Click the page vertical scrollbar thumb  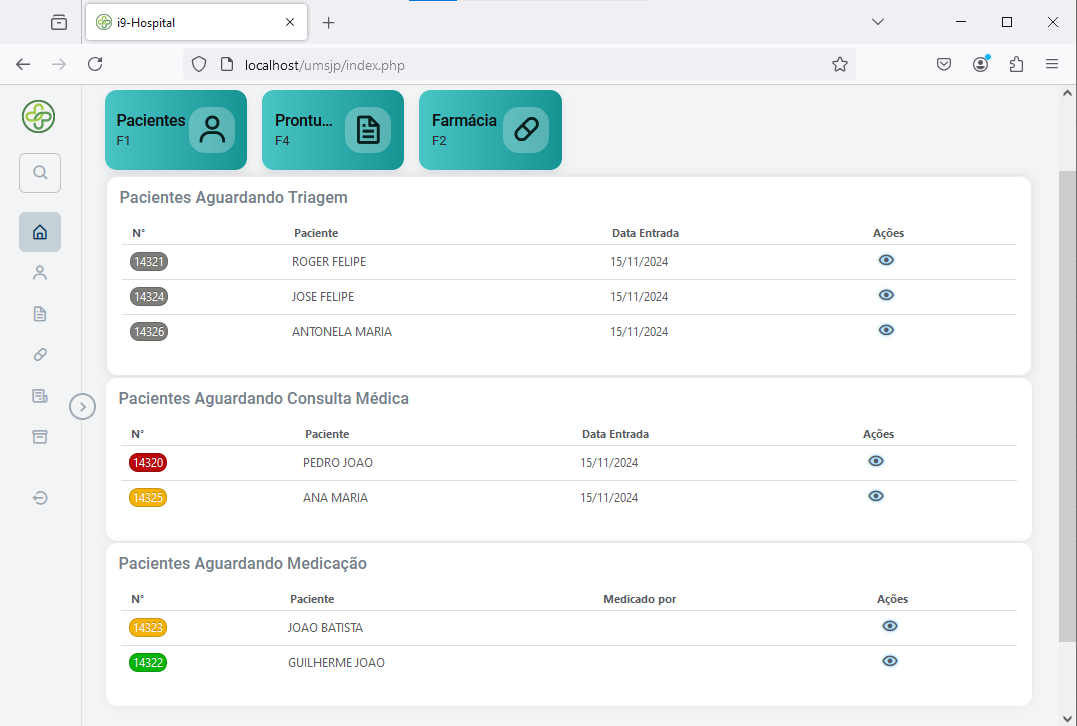point(1067,407)
